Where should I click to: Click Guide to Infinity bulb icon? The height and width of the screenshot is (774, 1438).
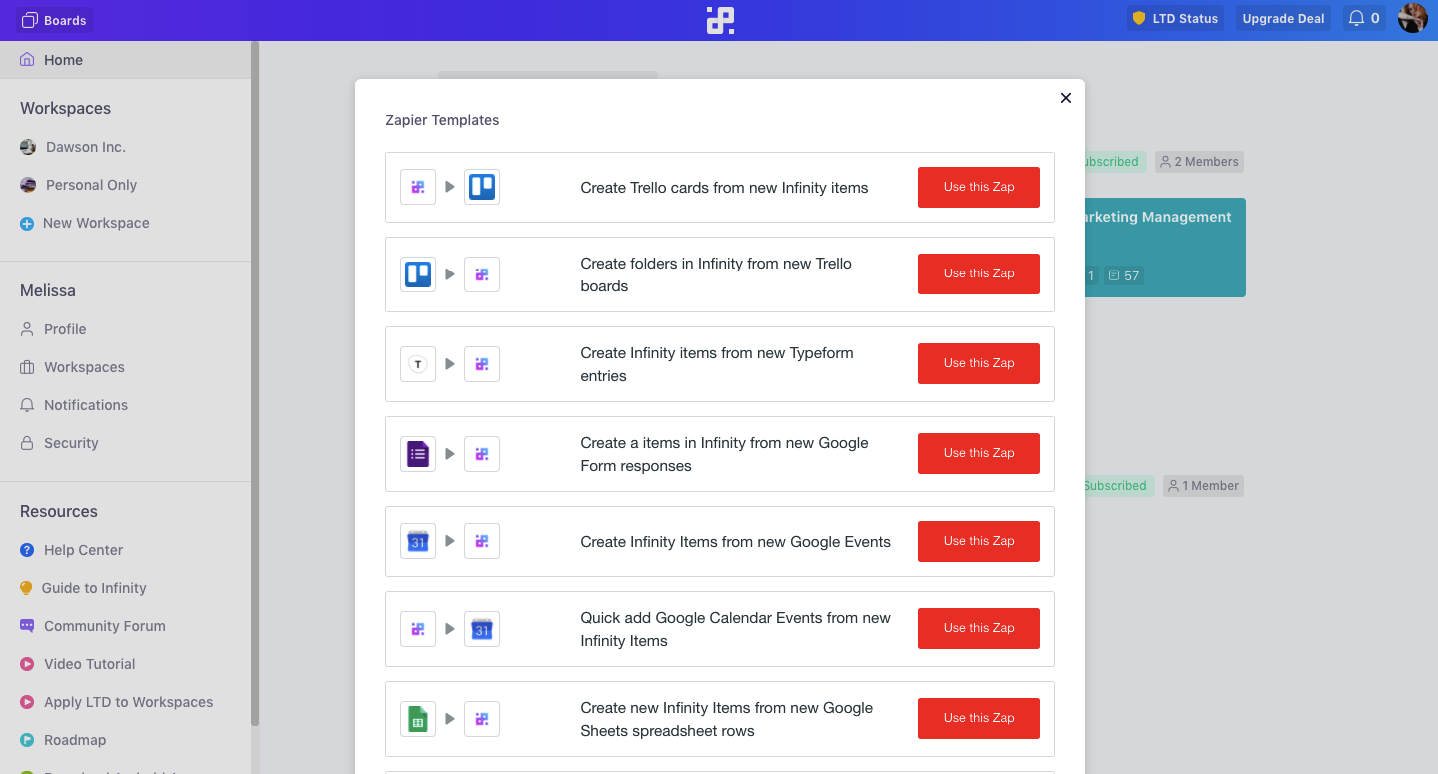pyautogui.click(x=26, y=588)
